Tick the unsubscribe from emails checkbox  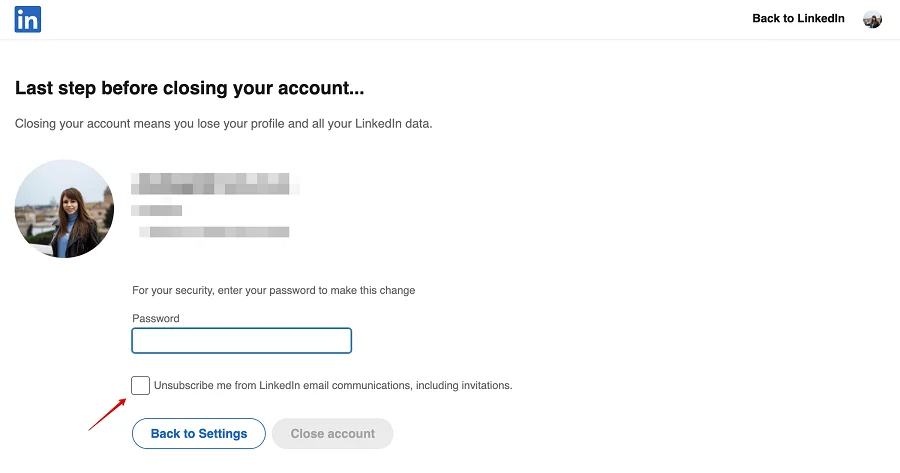141,385
